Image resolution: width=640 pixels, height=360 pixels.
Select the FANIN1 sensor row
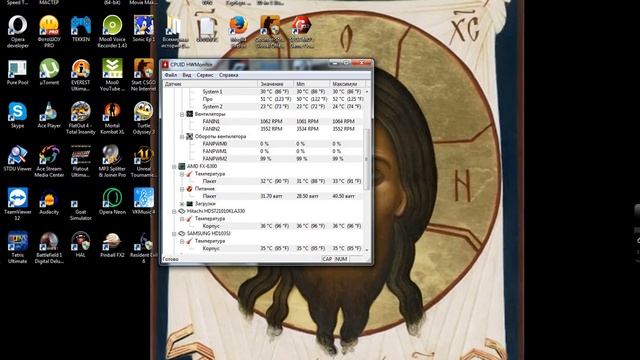(x=262, y=121)
